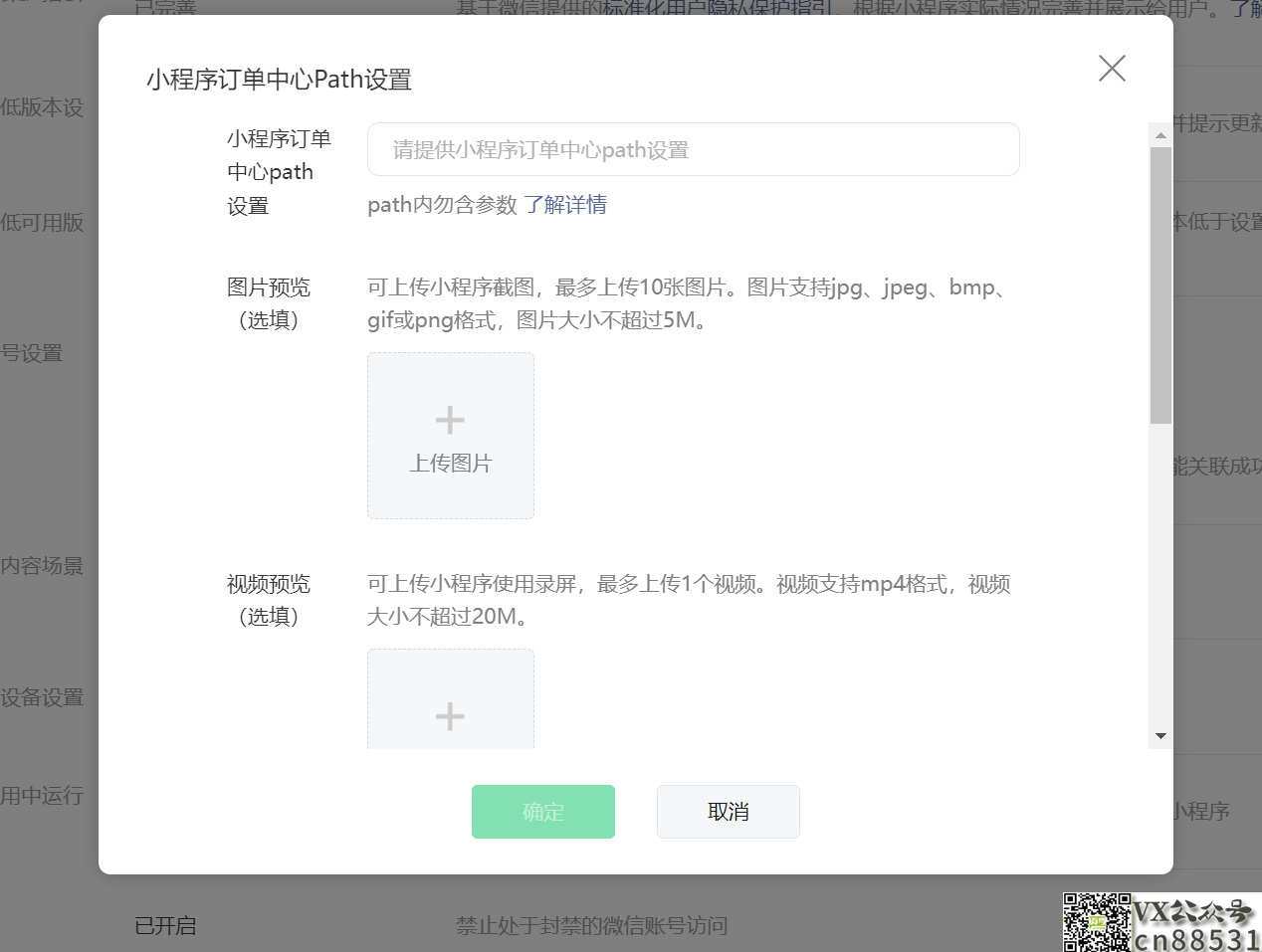The width and height of the screenshot is (1262, 952).
Task: Click the 小程序订单中心Path设置 dialog title
Action: point(280,80)
